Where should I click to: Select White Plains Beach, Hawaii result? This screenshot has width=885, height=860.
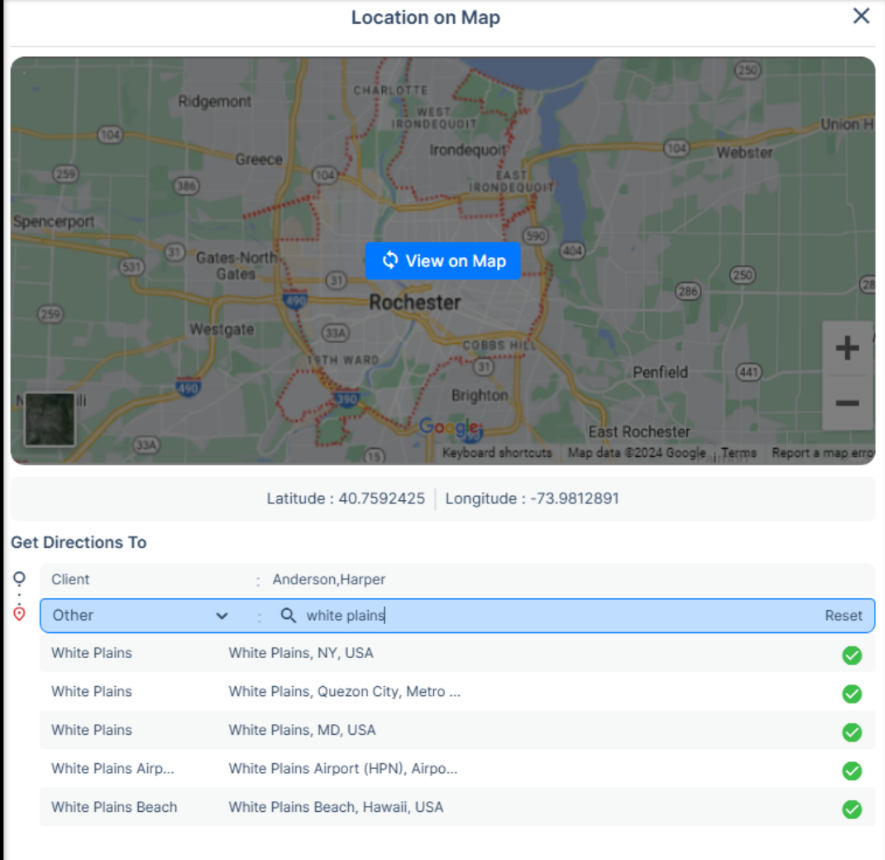pyautogui.click(x=457, y=807)
